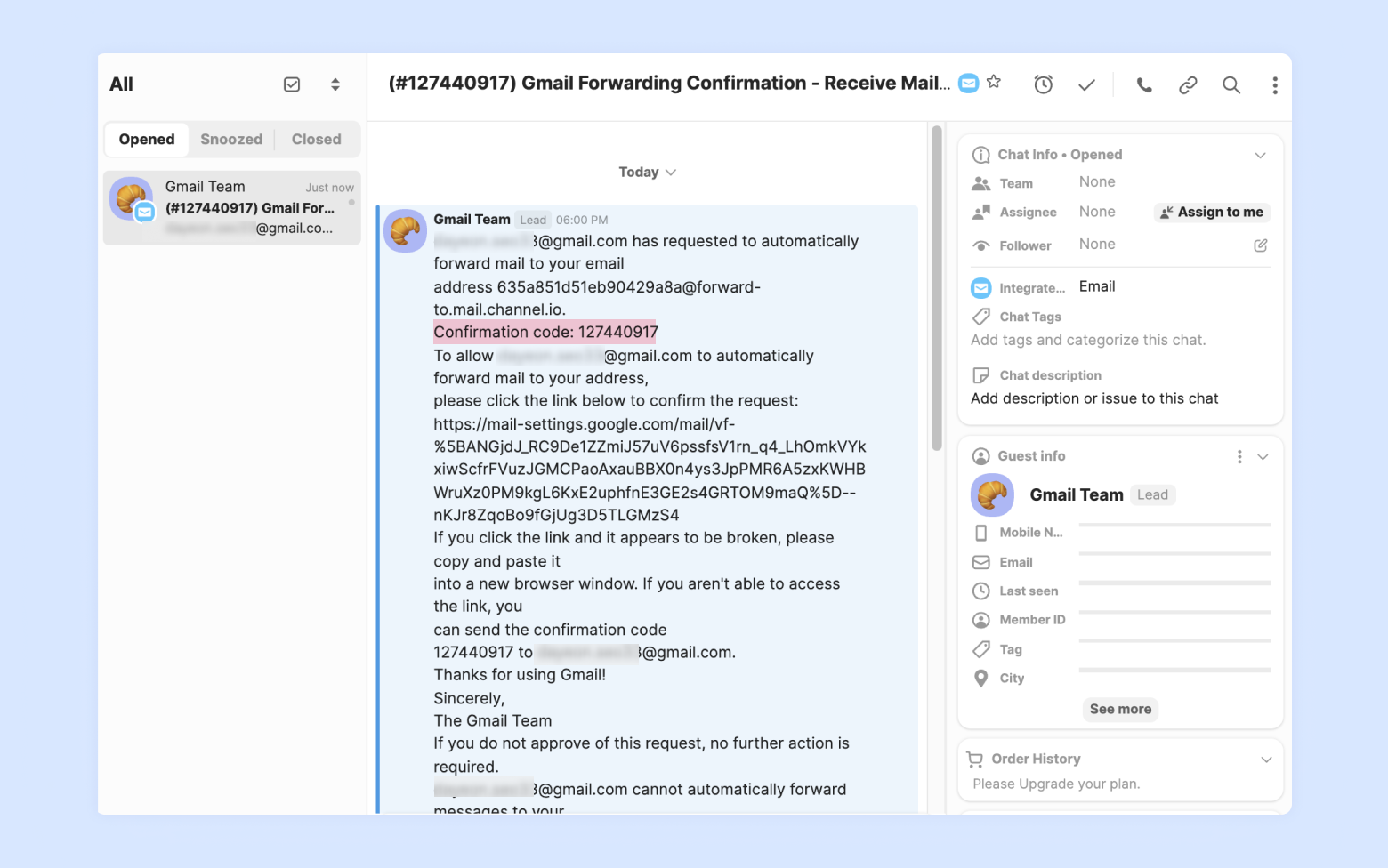Click the Gmail Team sender name in the message
This screenshot has width=1388, height=868.
tap(472, 220)
